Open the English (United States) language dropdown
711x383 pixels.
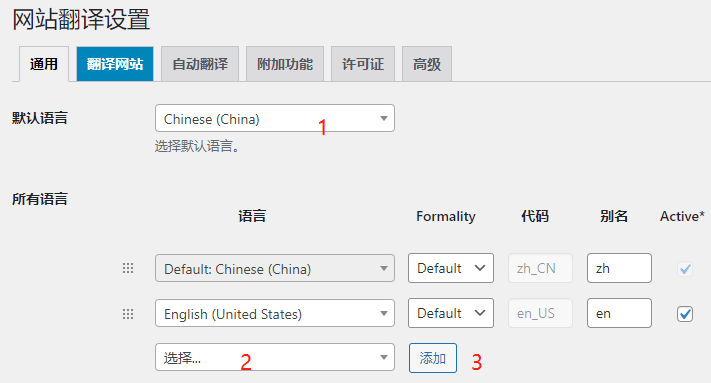click(275, 313)
